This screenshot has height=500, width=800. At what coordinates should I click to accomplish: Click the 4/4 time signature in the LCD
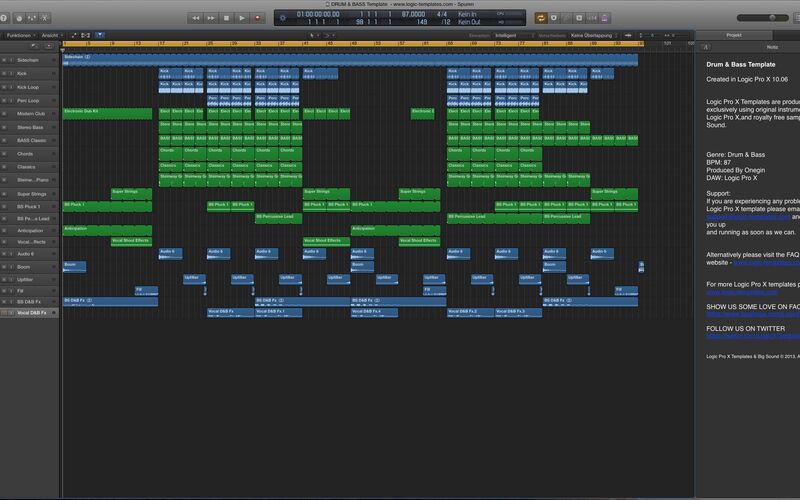tap(442, 14)
